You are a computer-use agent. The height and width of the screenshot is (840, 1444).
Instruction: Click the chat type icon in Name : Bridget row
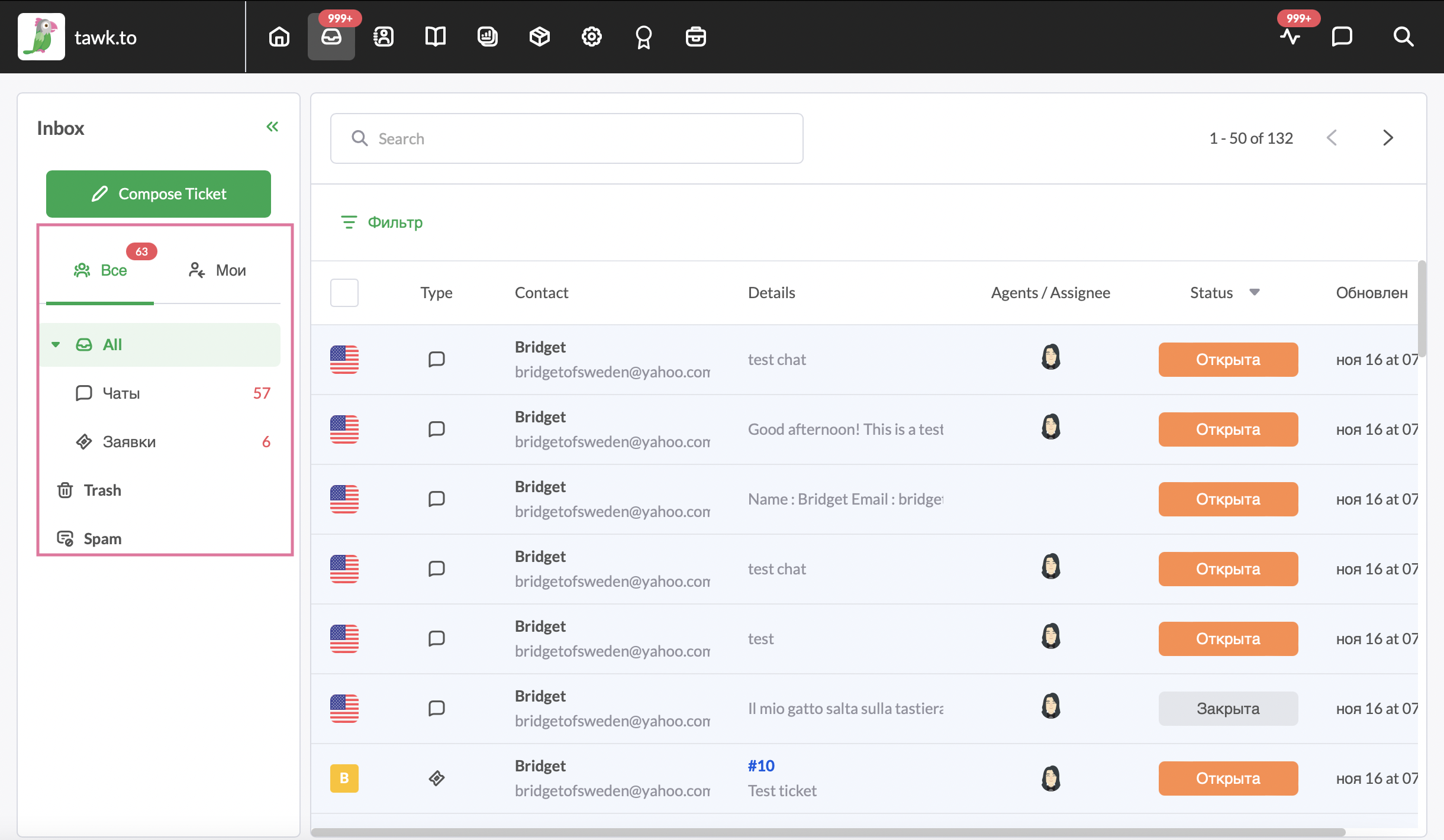tap(437, 499)
